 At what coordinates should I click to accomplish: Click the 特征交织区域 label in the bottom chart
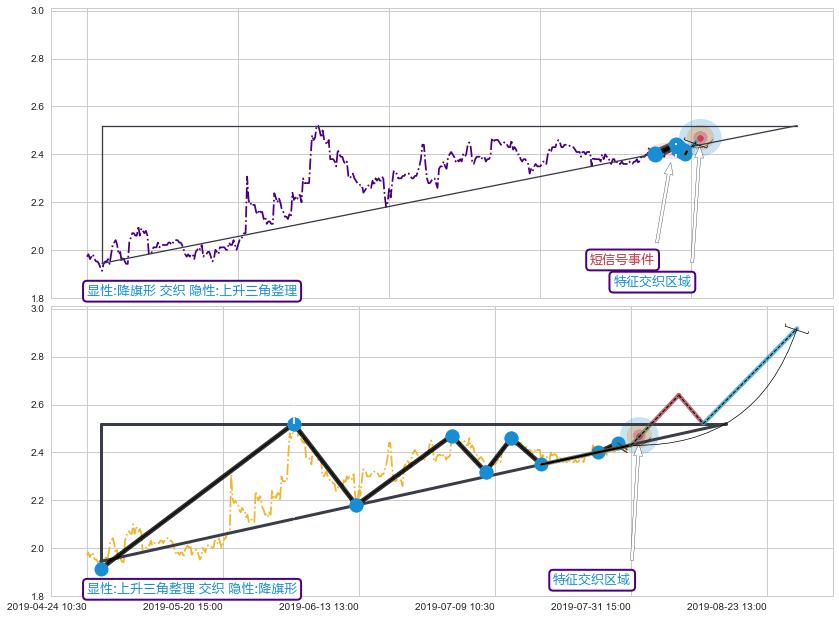coord(592,580)
